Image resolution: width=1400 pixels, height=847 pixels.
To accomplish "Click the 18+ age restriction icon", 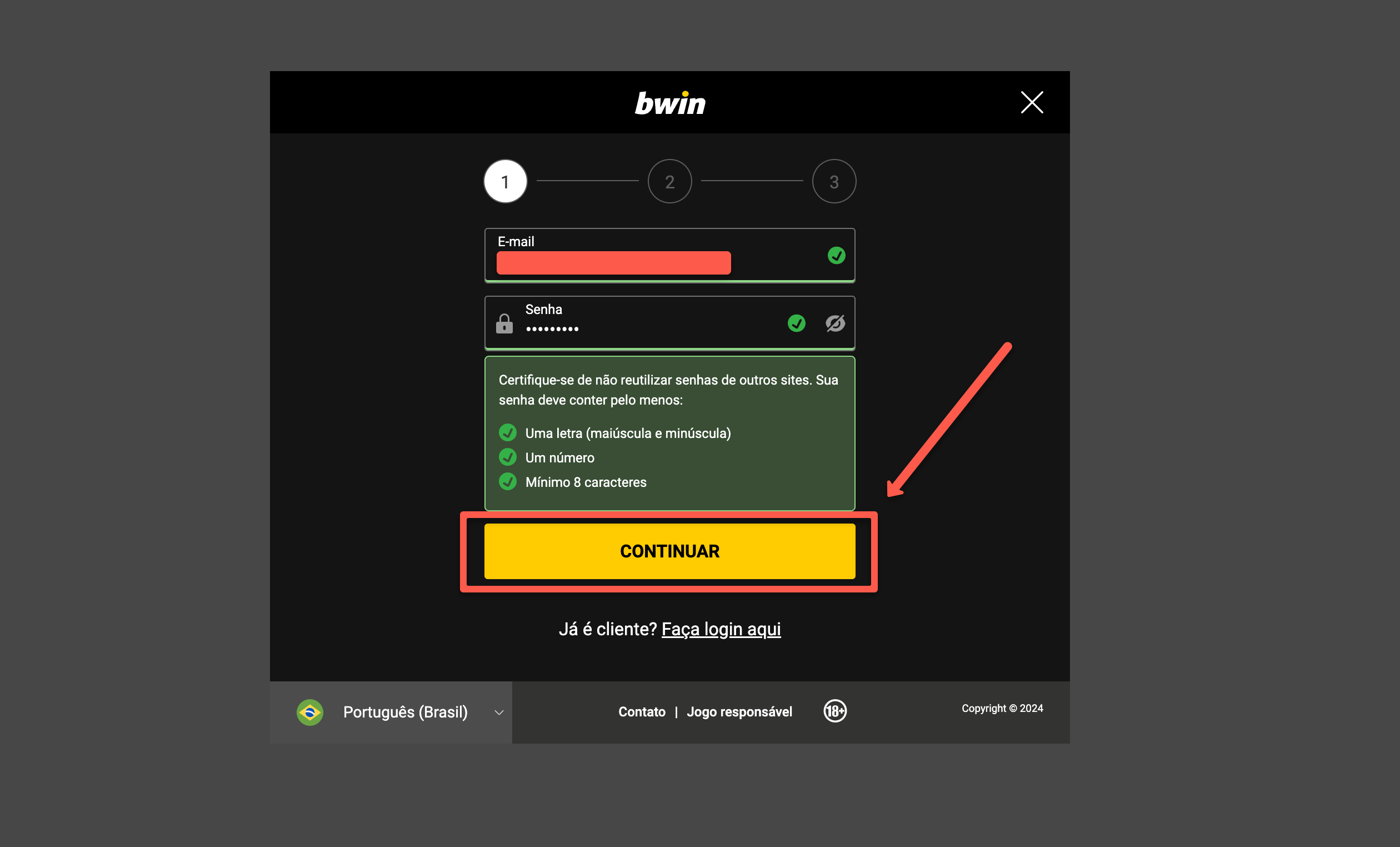I will [x=834, y=711].
